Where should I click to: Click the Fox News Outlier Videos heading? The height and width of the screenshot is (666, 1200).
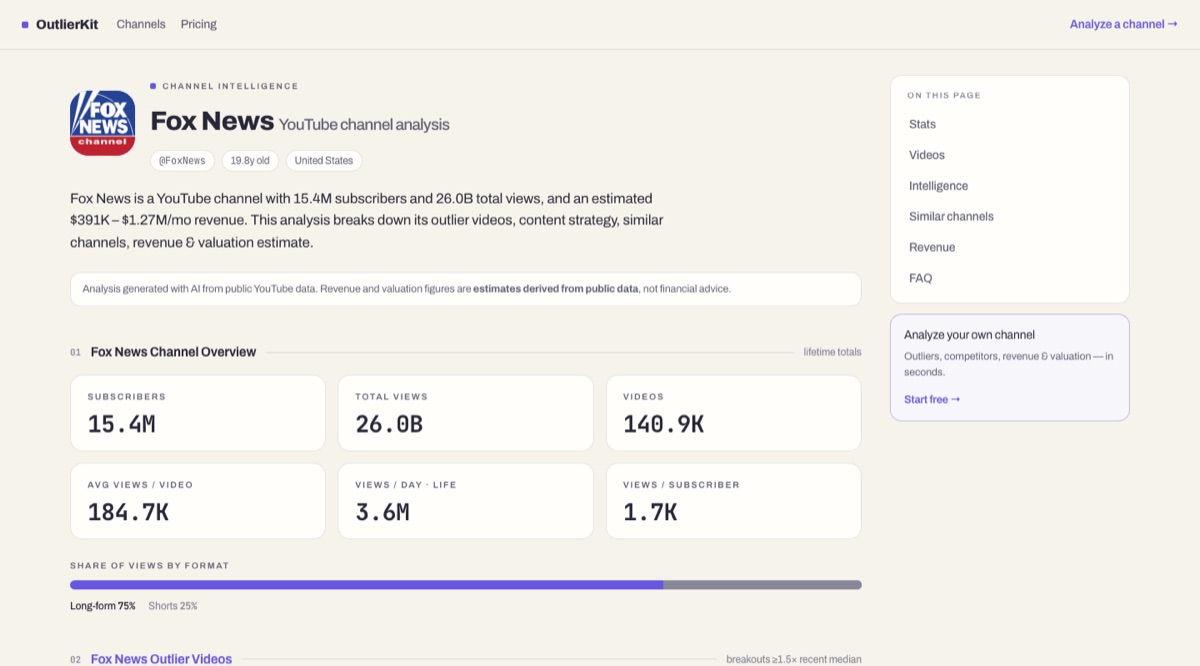pos(161,659)
